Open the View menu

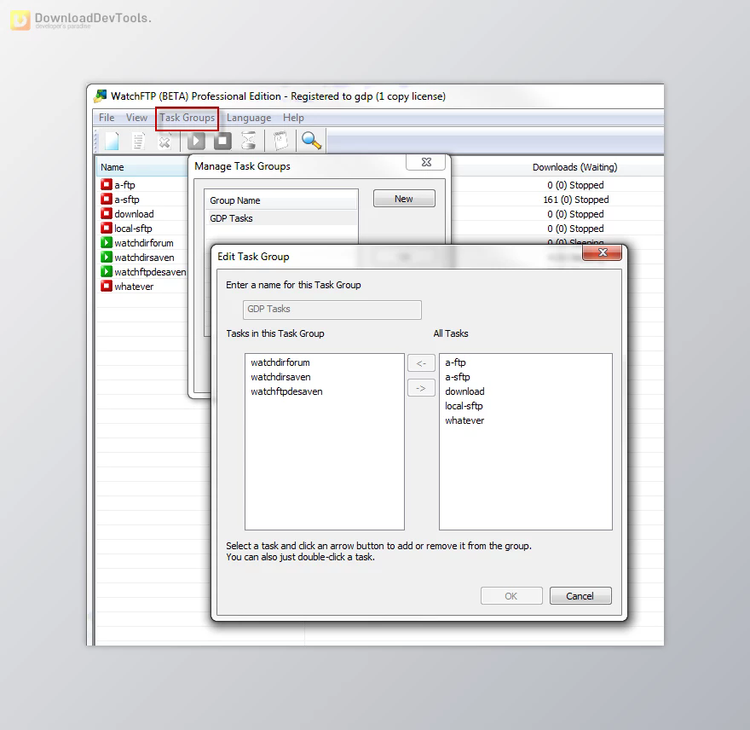click(136, 118)
